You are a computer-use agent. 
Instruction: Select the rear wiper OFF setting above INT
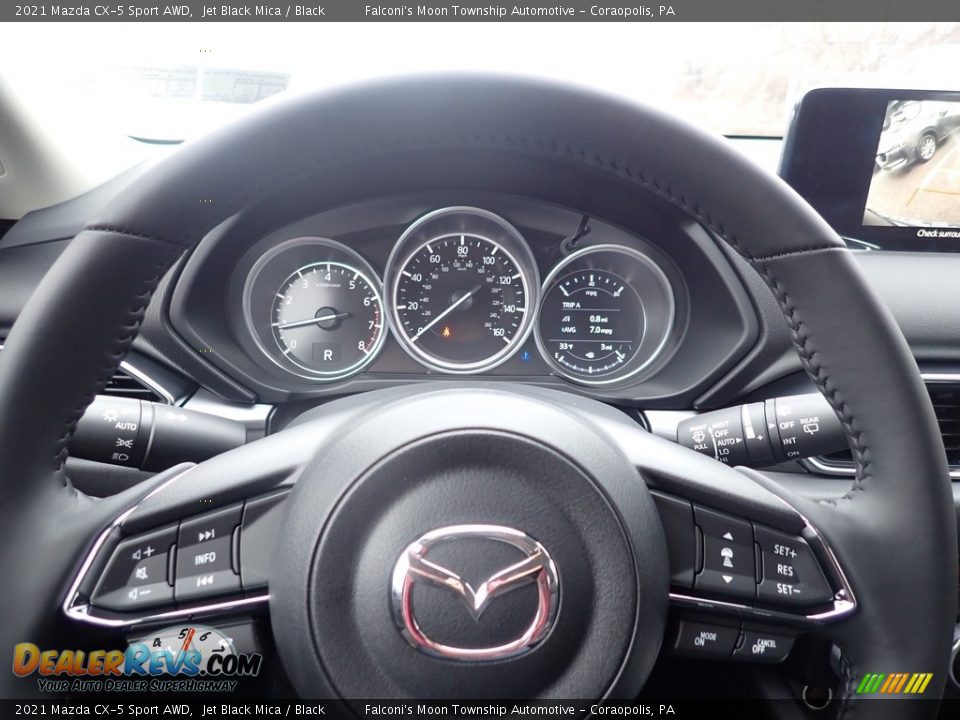(787, 424)
